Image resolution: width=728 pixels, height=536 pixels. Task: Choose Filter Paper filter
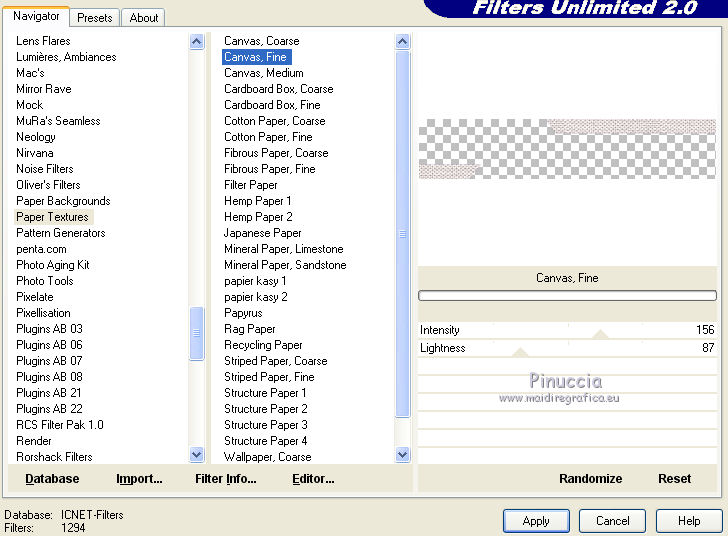[251, 185]
